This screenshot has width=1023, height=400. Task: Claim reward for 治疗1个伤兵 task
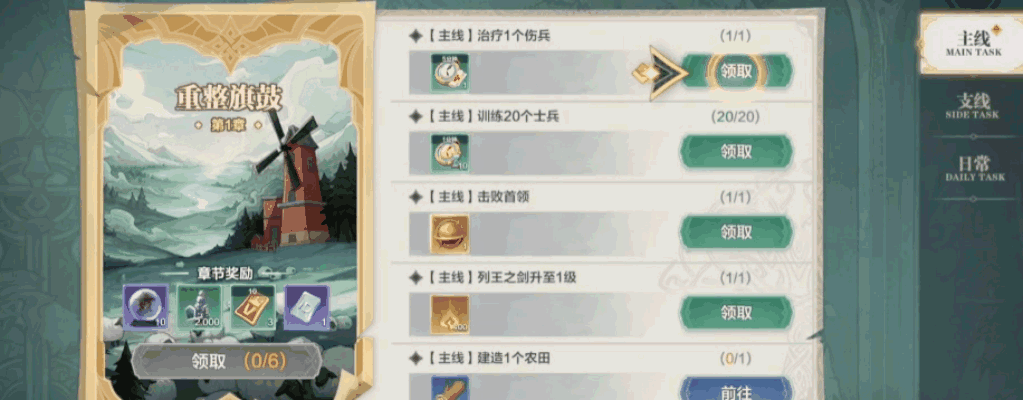[x=737, y=72]
